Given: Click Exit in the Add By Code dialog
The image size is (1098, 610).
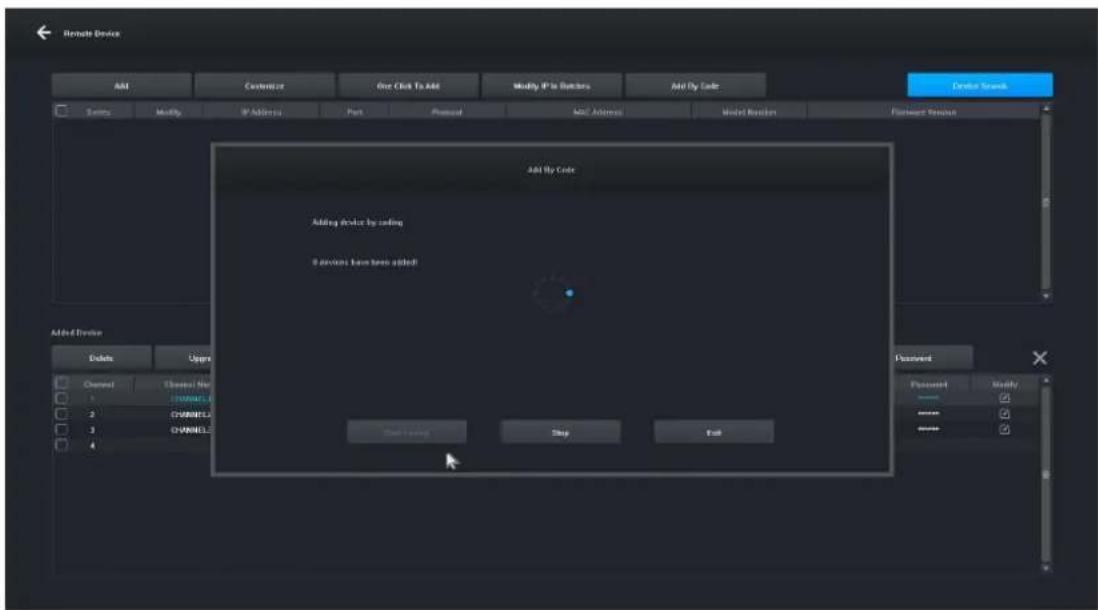Looking at the screenshot, I should coord(714,432).
